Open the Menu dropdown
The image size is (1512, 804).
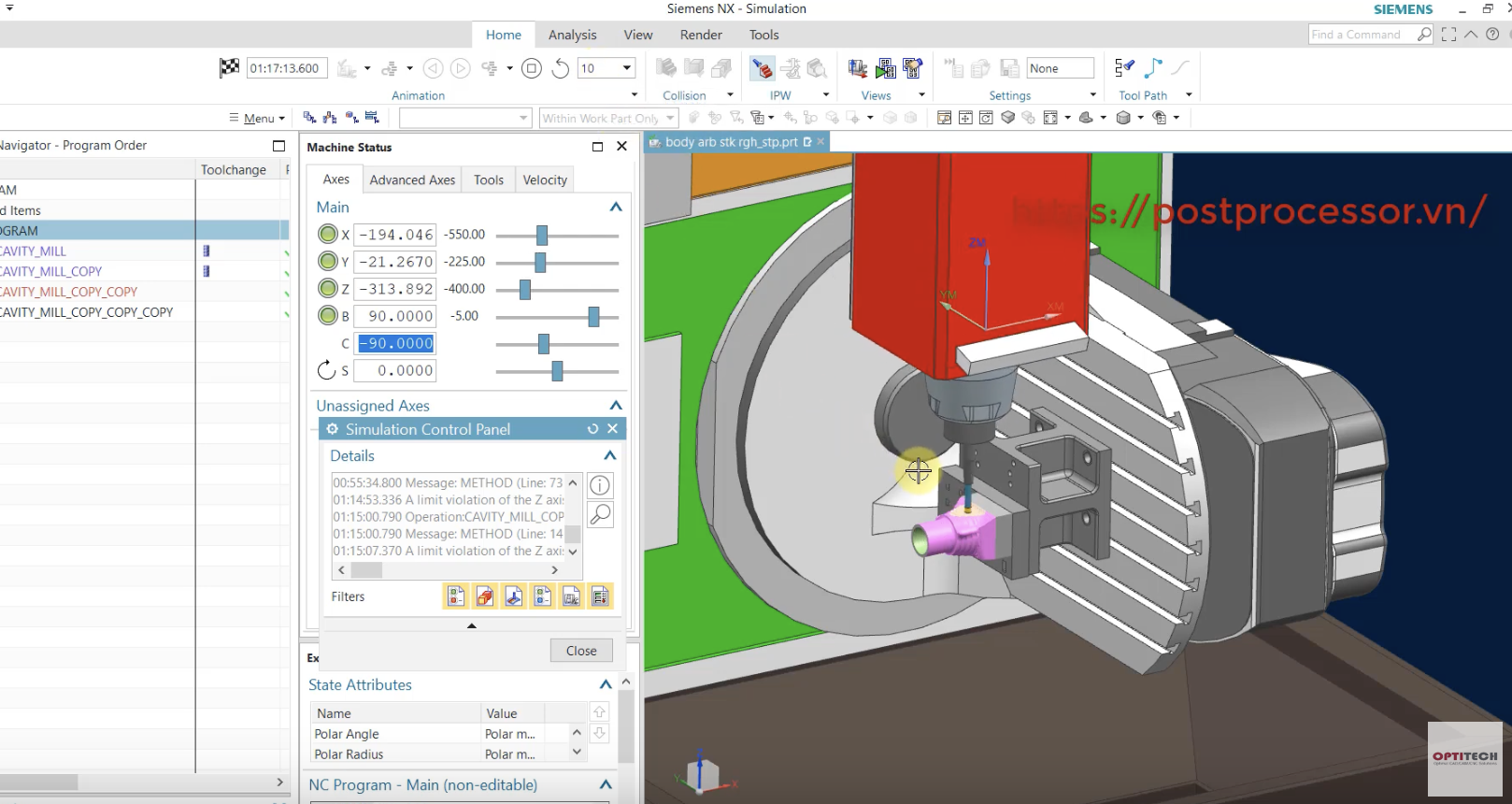[257, 118]
